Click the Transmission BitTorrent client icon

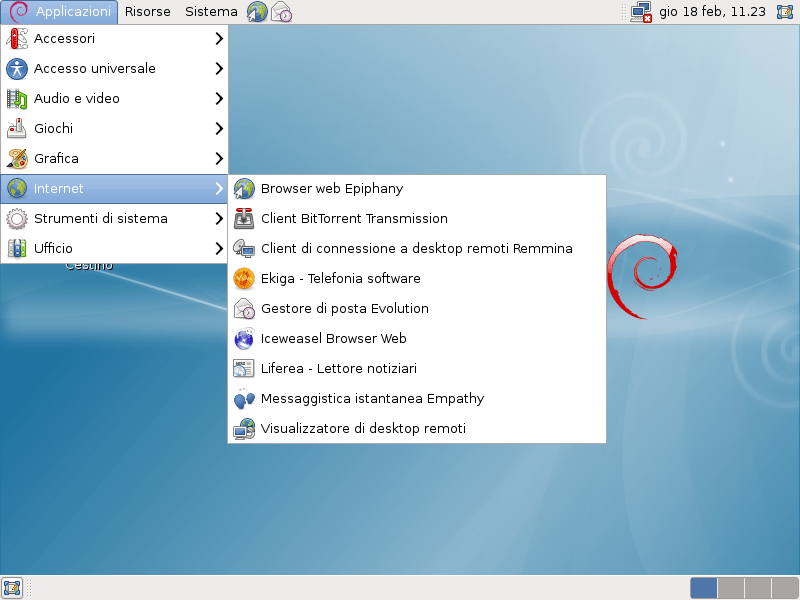[x=244, y=218]
